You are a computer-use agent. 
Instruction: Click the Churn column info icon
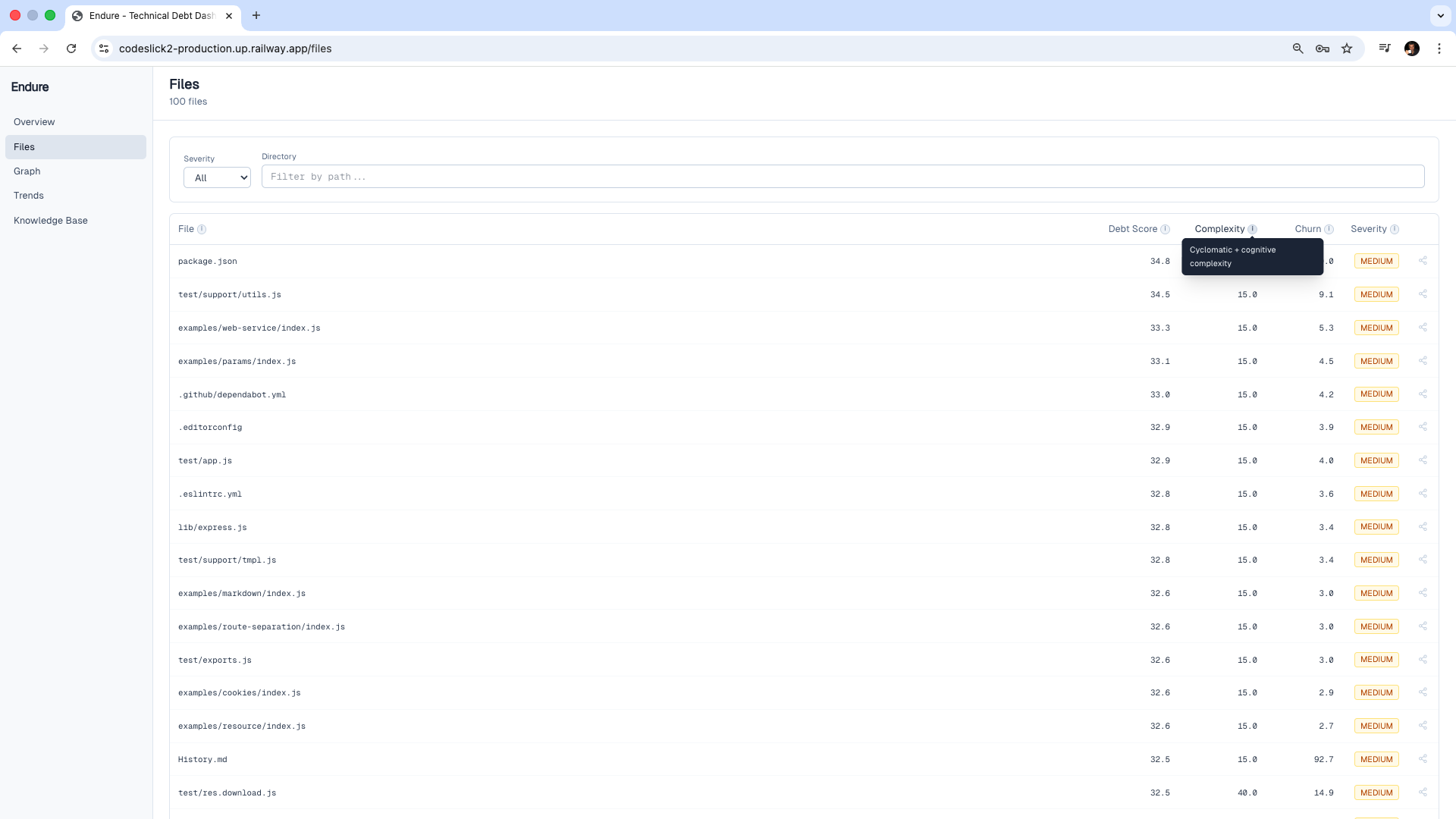(x=1330, y=229)
